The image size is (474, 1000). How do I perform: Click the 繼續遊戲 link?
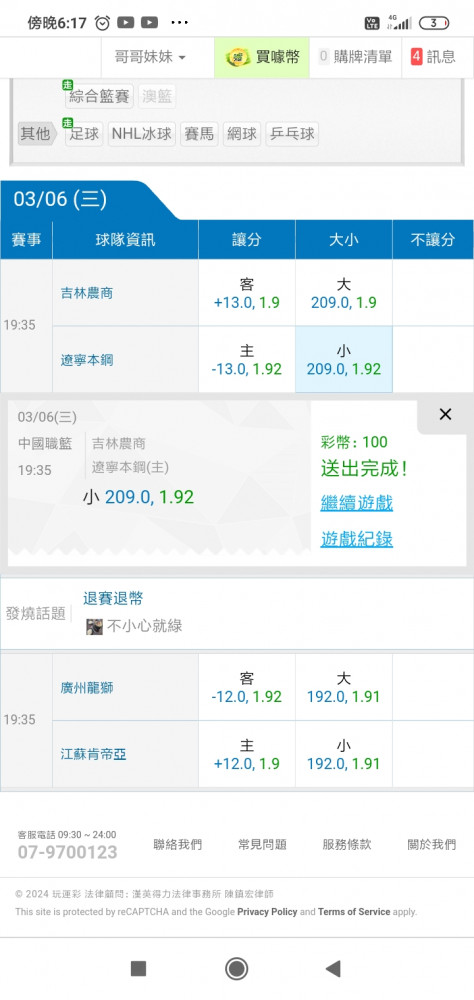coord(357,503)
